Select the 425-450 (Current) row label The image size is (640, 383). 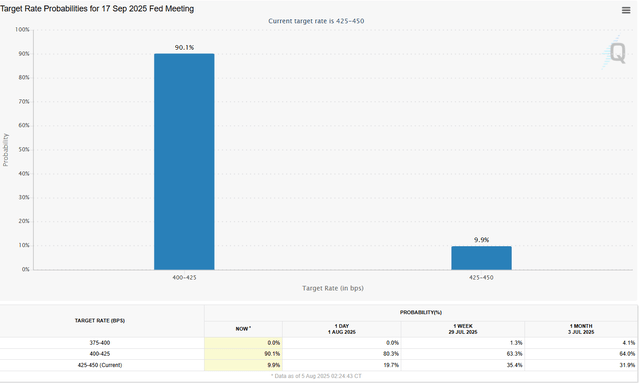pos(100,365)
